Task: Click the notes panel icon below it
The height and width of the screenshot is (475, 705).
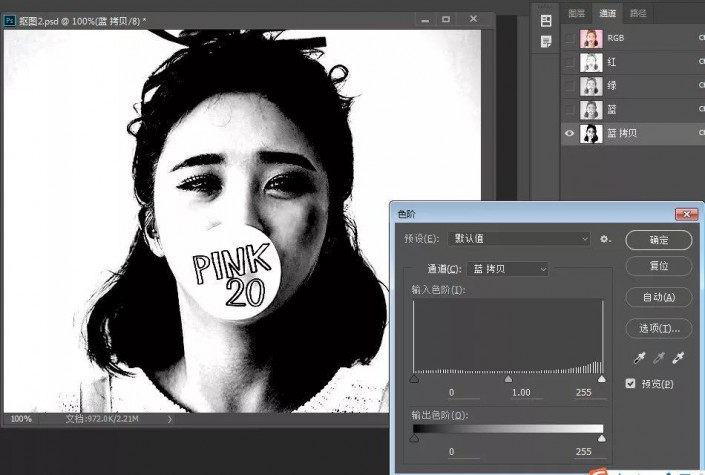Action: [x=546, y=41]
